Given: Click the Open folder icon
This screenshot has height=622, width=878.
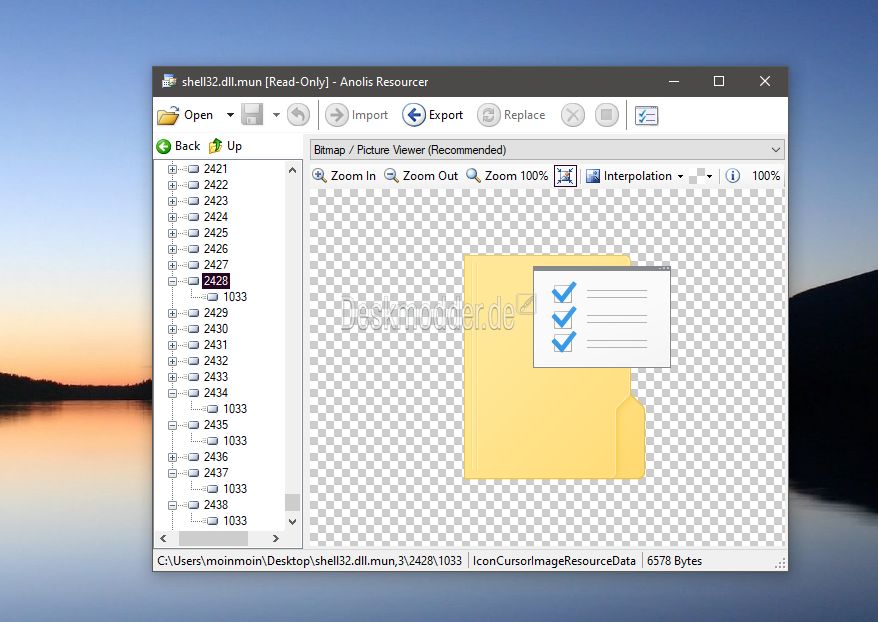Looking at the screenshot, I should (168, 115).
